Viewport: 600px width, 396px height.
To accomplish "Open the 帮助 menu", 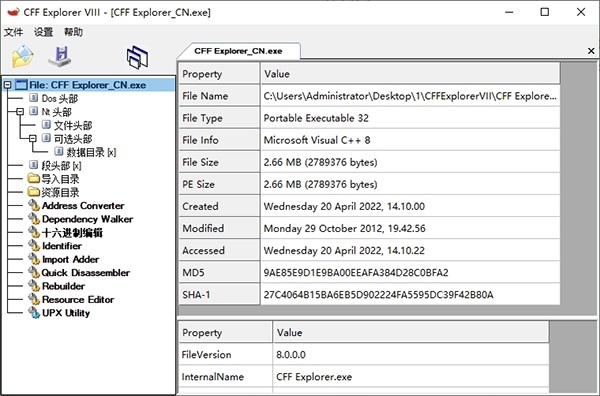I will [x=73, y=32].
